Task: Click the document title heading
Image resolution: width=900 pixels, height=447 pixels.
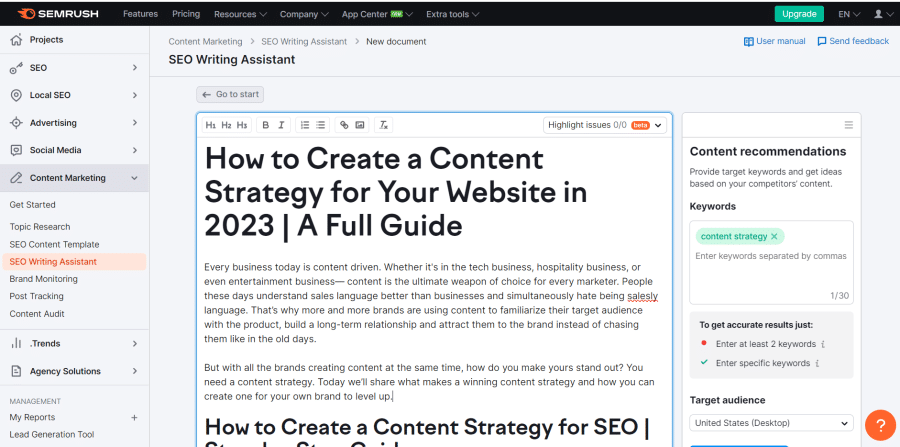Action: coord(396,192)
